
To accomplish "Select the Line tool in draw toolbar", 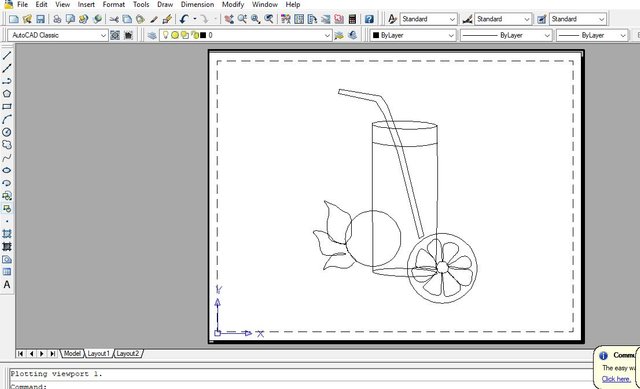I will pos(7,56).
